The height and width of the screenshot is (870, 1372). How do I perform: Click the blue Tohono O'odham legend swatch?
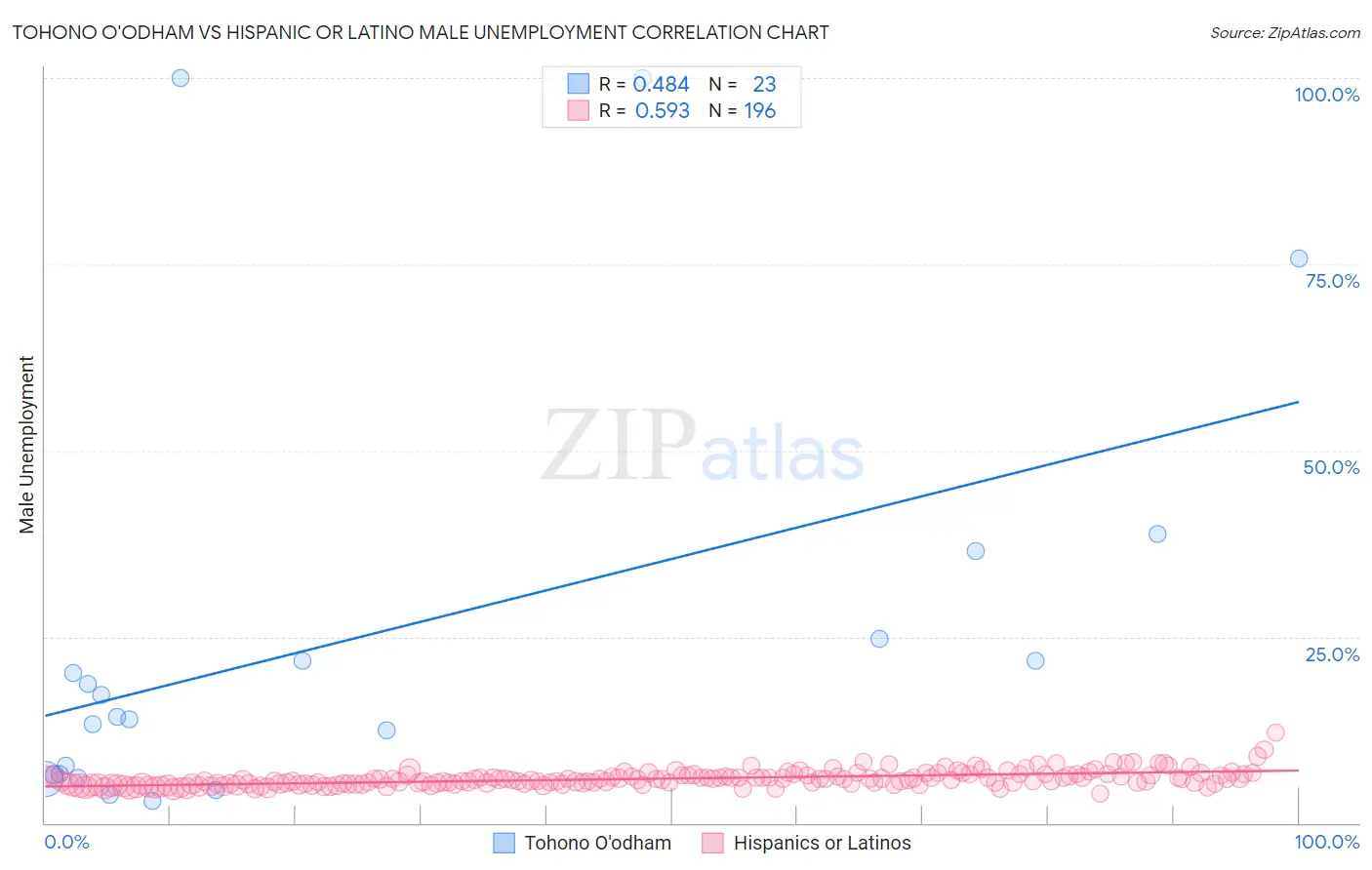(504, 843)
